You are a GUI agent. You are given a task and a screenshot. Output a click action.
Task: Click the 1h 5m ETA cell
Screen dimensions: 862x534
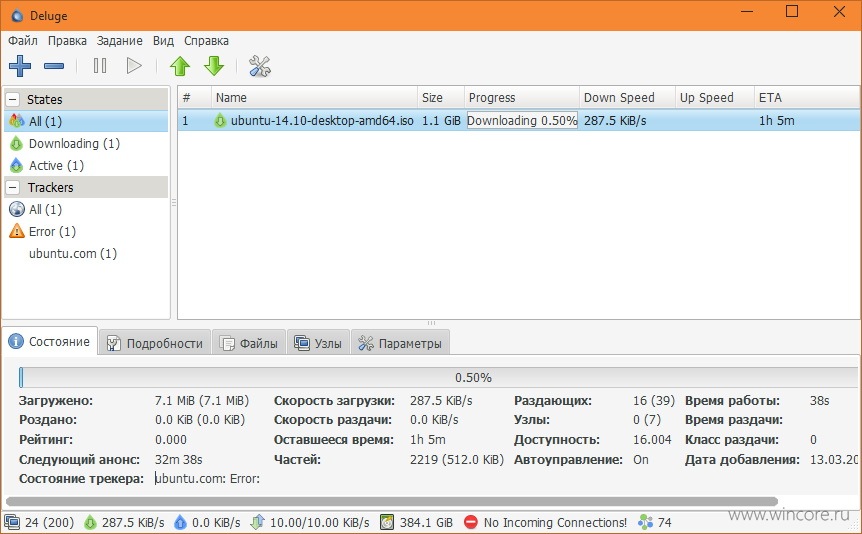(x=776, y=121)
